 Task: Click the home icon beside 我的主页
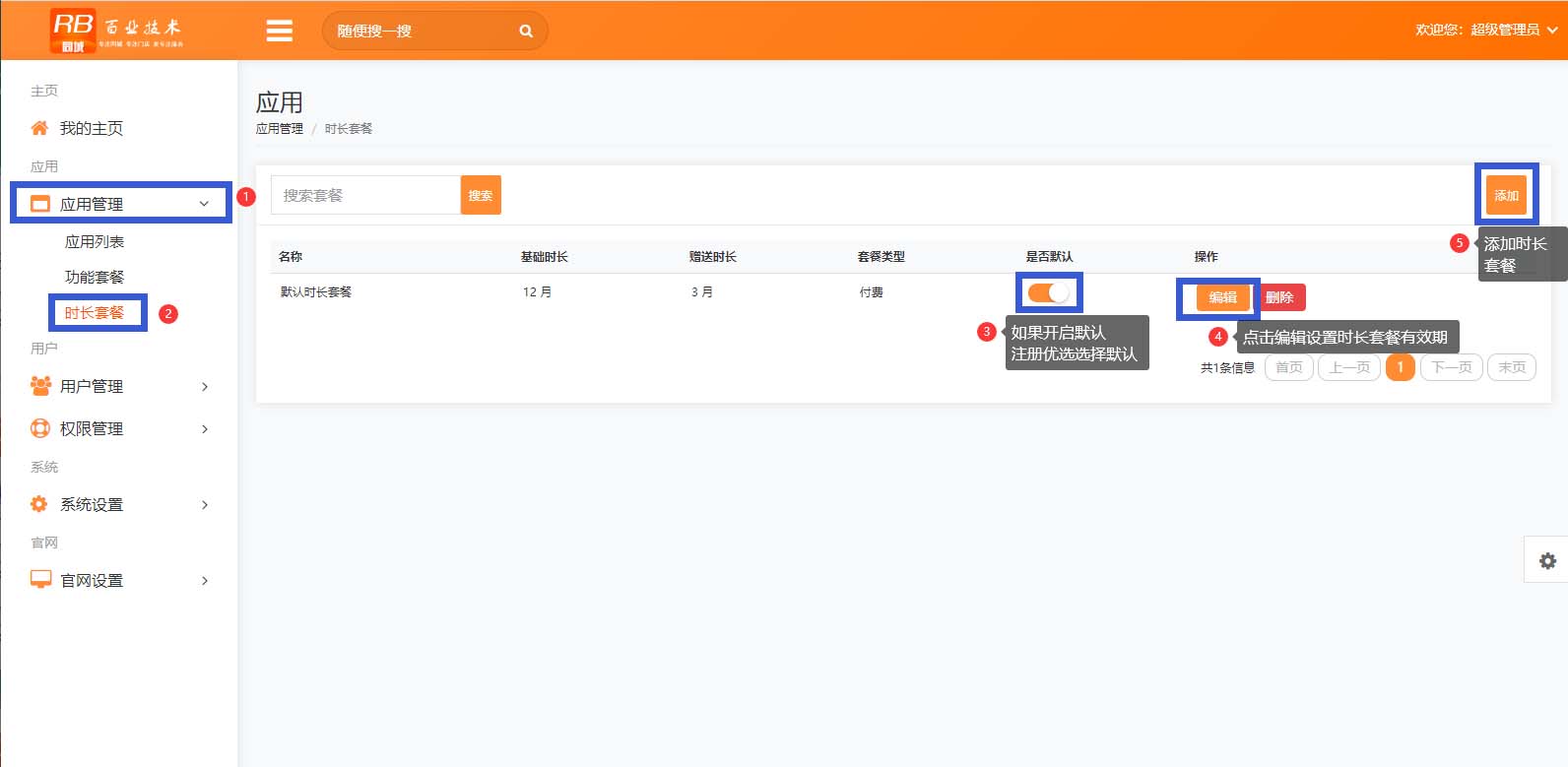coord(39,128)
